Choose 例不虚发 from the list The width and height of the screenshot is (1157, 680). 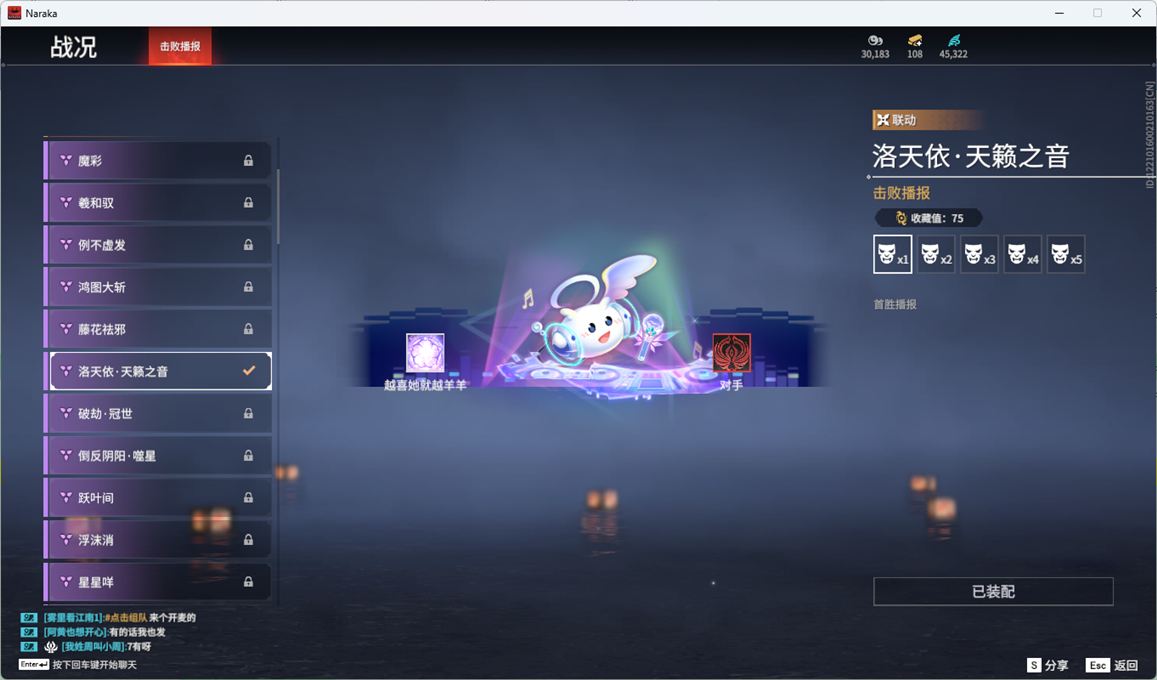(x=157, y=244)
